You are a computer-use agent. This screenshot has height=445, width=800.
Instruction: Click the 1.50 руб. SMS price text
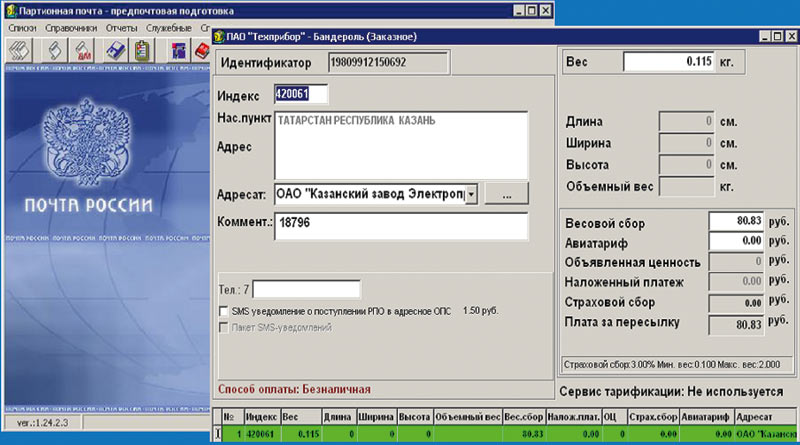480,311
